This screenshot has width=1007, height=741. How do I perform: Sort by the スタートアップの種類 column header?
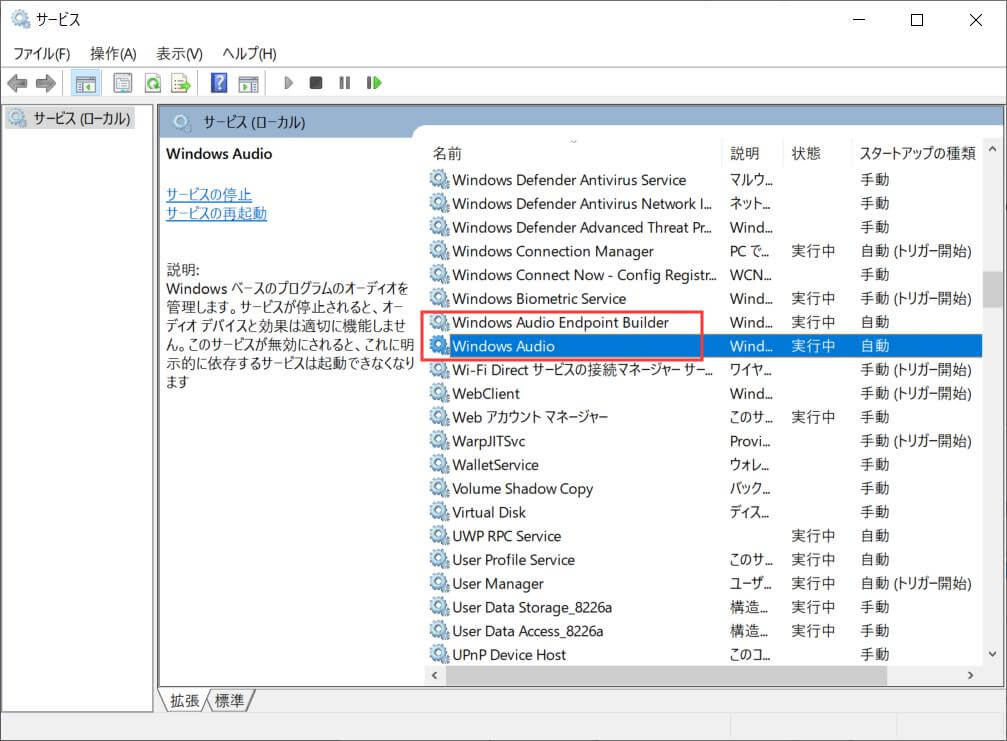pyautogui.click(x=916, y=153)
